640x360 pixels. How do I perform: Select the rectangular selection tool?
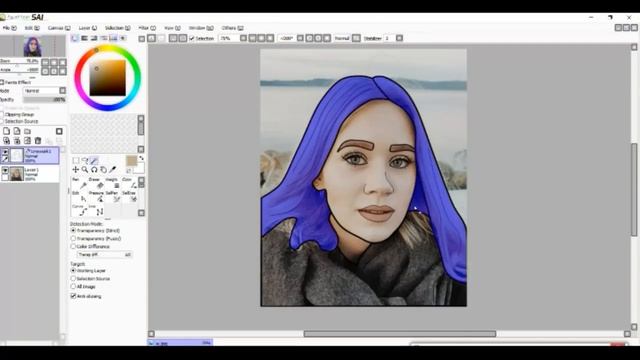[x=76, y=160]
